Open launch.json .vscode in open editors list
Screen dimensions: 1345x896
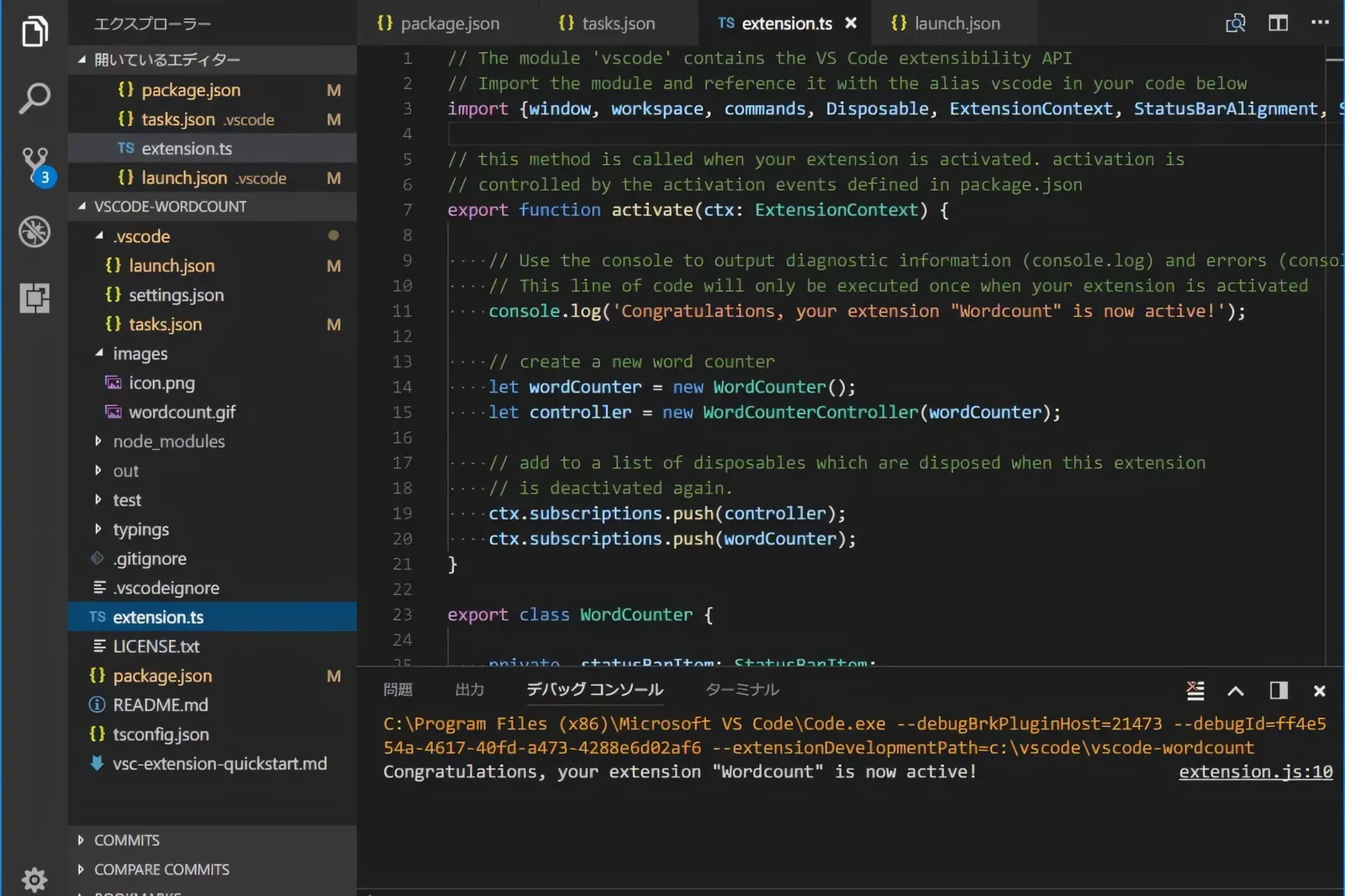(x=212, y=178)
